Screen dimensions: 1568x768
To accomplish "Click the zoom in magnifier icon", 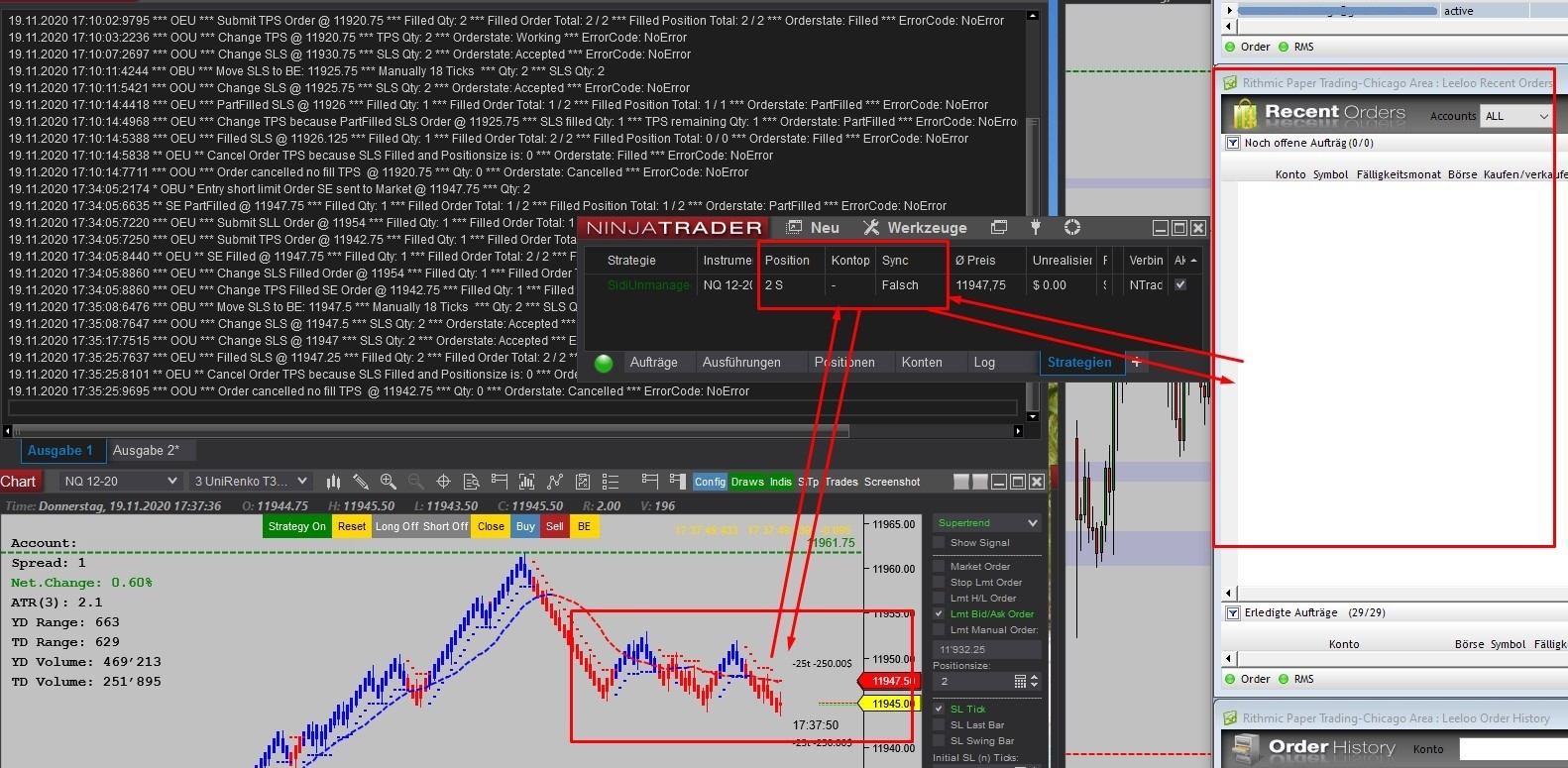I will coord(389,482).
